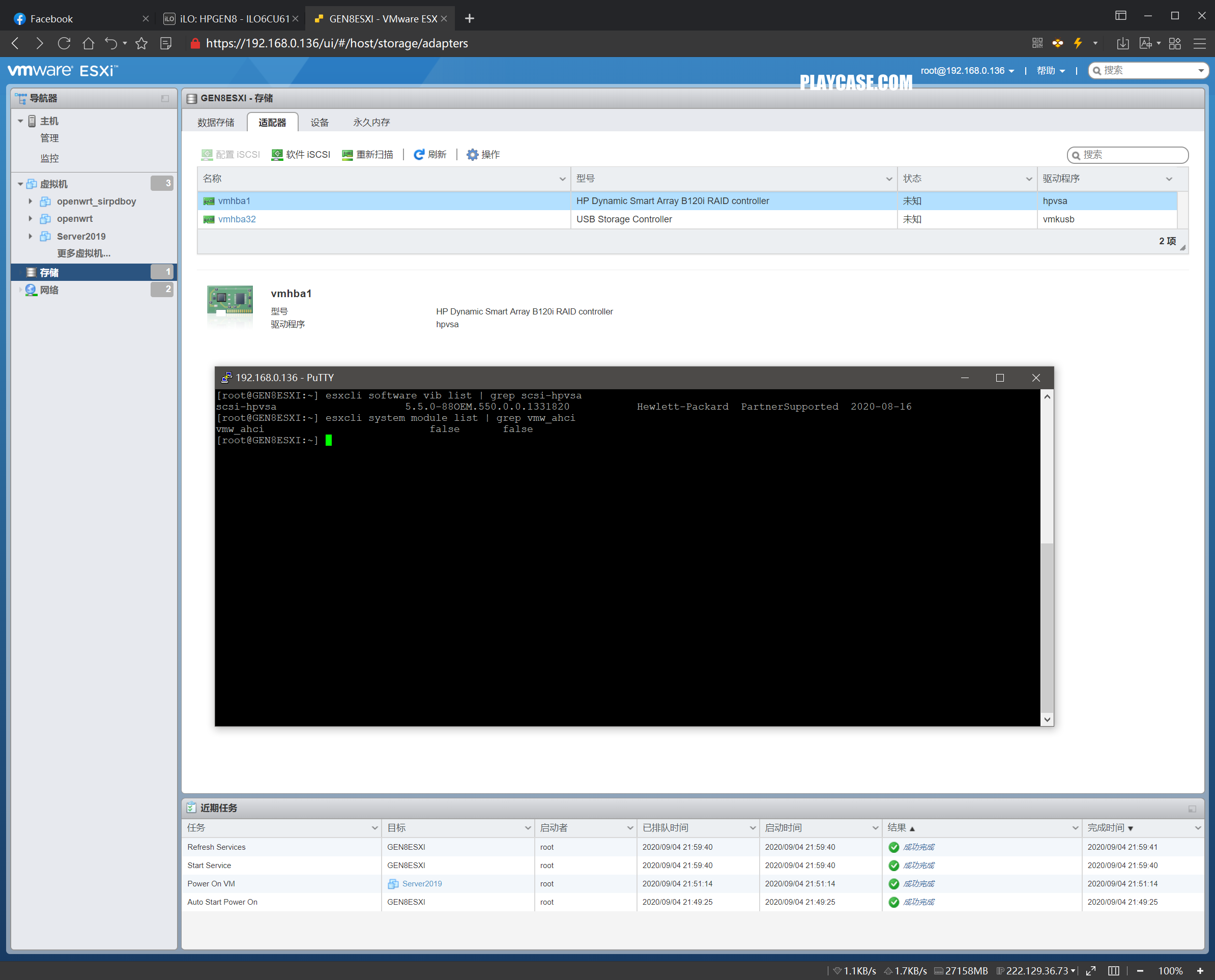Click the fullscreen arrow icon in status bar
The height and width of the screenshot is (980, 1215).
pyautogui.click(x=1091, y=970)
